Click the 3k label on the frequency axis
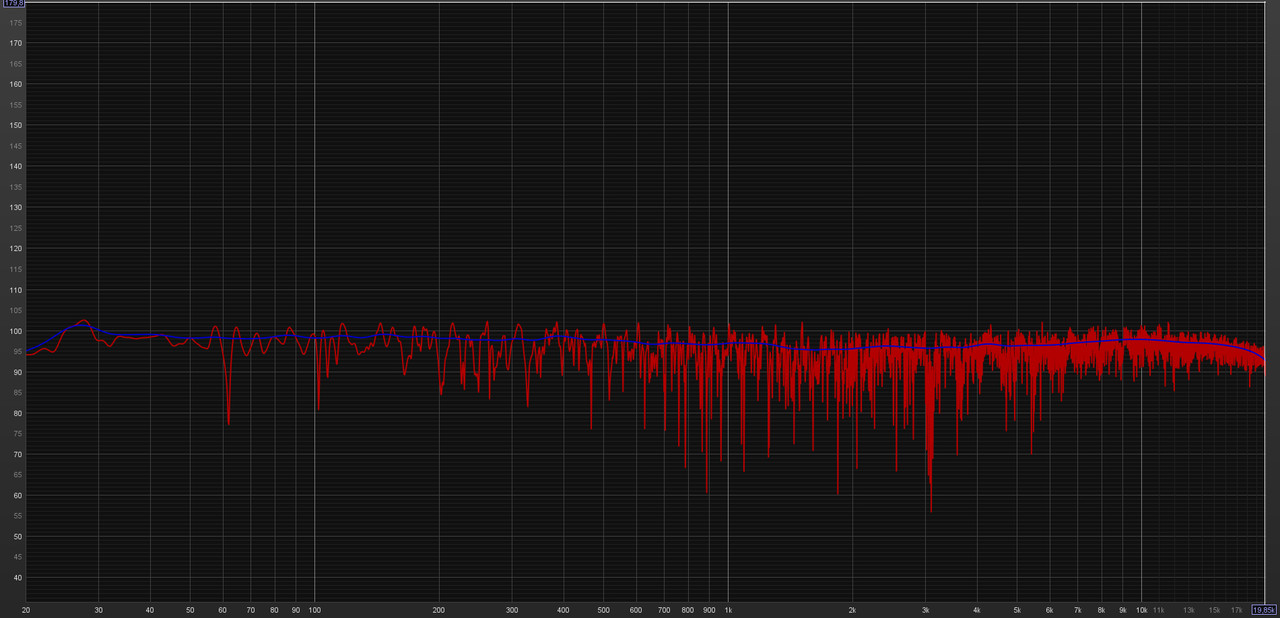1280x618 pixels. click(x=925, y=609)
